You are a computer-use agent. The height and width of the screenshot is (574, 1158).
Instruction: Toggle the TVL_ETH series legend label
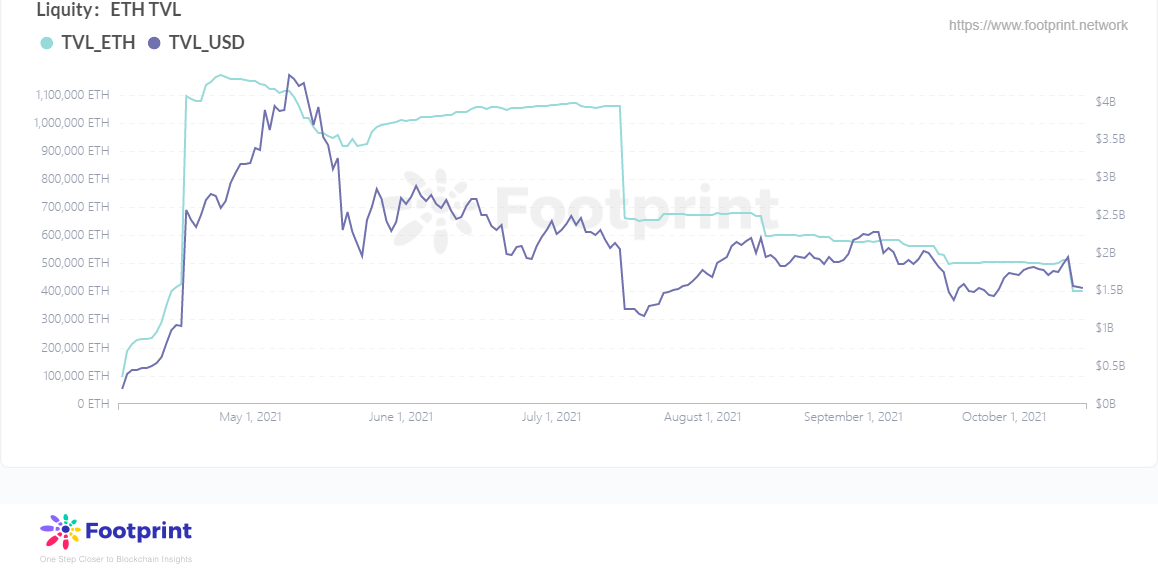98,43
